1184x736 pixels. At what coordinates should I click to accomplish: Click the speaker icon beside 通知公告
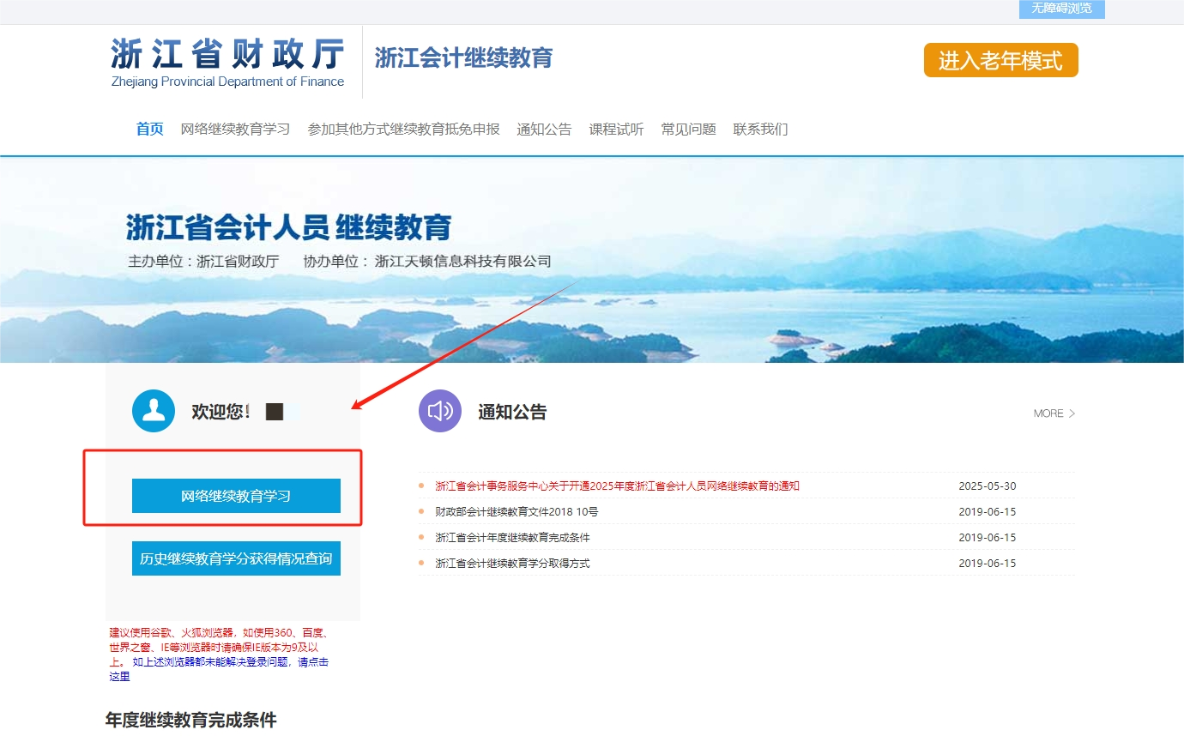click(438, 412)
